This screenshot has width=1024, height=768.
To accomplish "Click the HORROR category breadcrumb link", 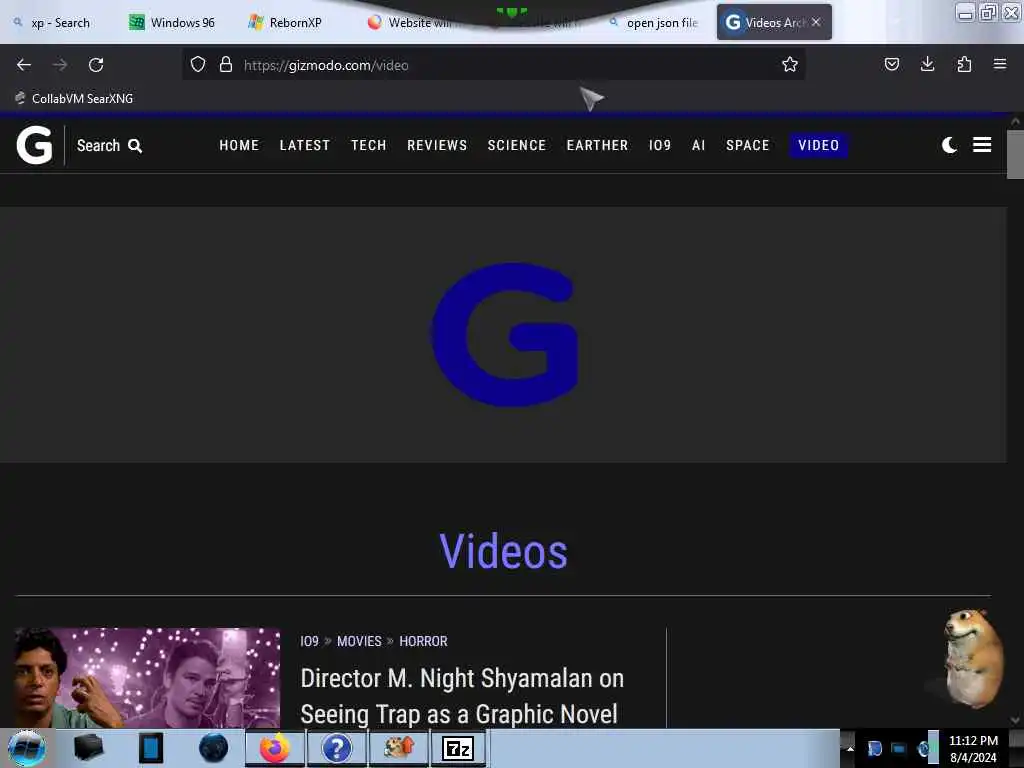I will pos(423,641).
